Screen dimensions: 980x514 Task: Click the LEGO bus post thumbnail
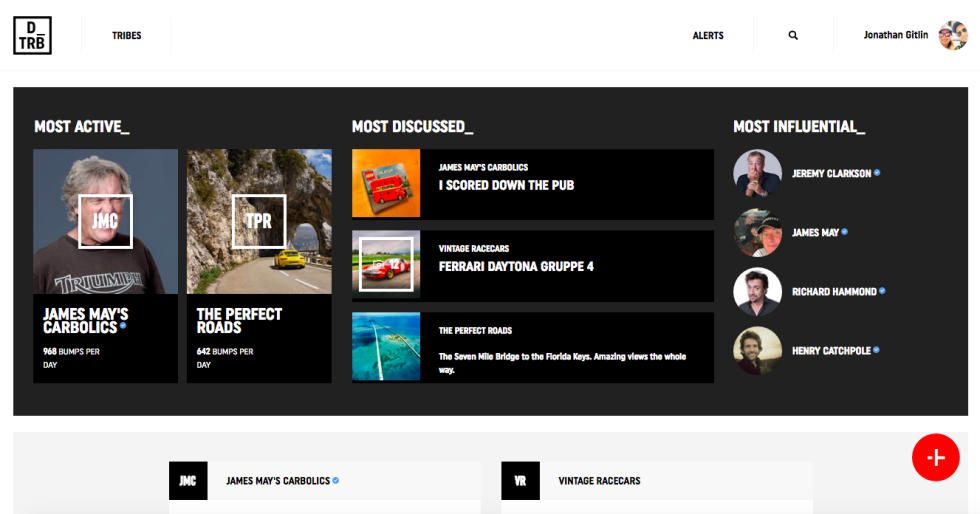point(386,183)
